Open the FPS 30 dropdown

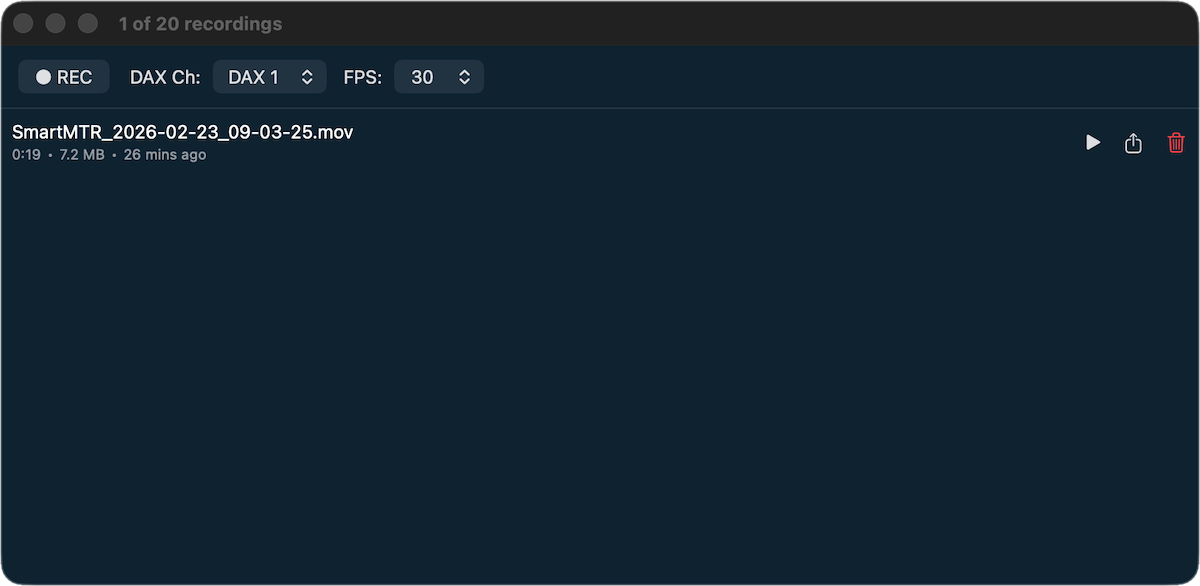click(439, 77)
